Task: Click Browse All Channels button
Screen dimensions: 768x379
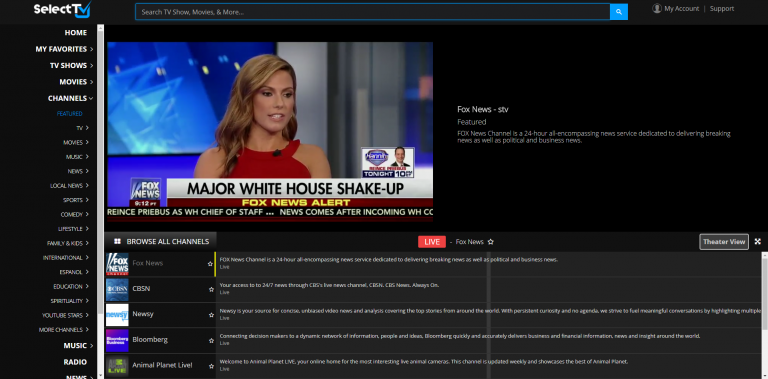Action: point(161,241)
